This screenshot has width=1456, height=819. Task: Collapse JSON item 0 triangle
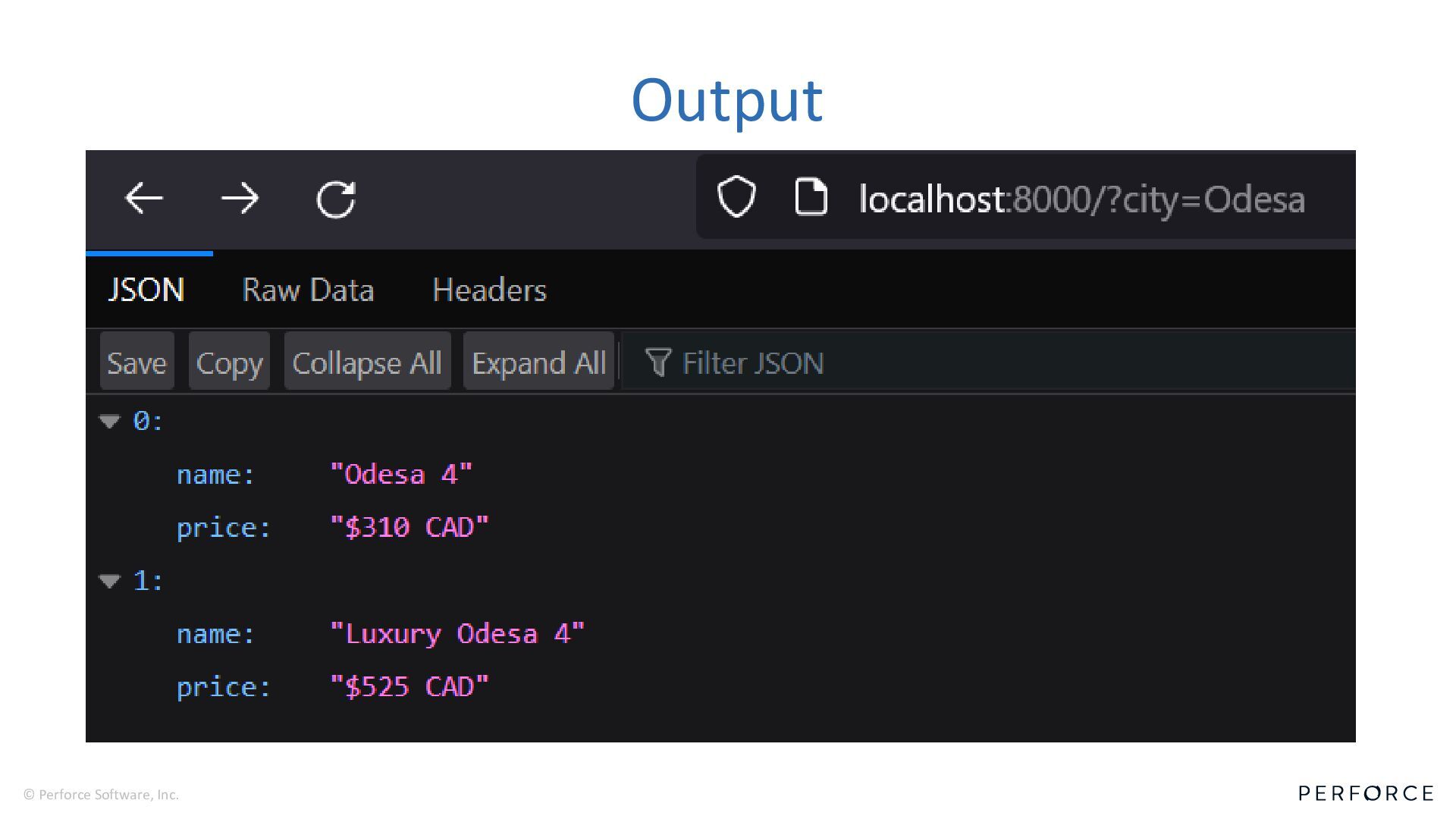(x=110, y=422)
